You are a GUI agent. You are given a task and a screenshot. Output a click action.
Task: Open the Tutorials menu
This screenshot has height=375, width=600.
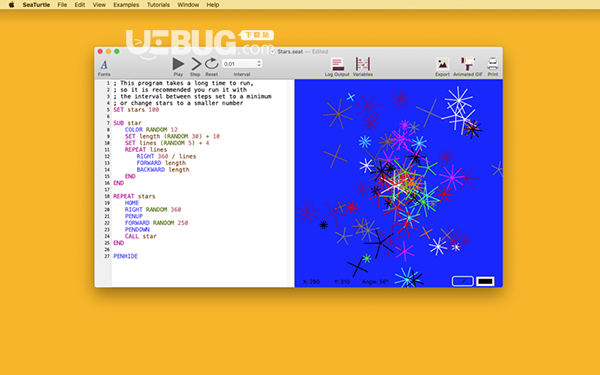[158, 5]
